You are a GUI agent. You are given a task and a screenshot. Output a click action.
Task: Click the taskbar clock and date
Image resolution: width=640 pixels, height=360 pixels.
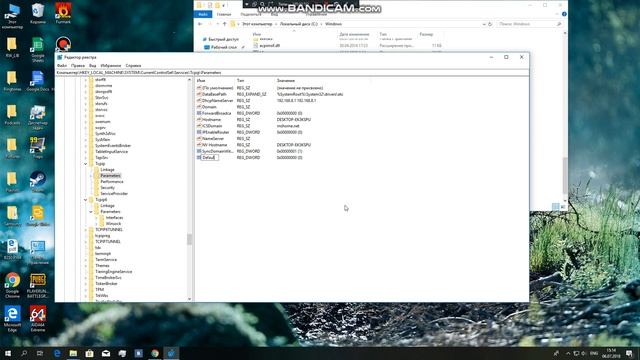point(611,353)
